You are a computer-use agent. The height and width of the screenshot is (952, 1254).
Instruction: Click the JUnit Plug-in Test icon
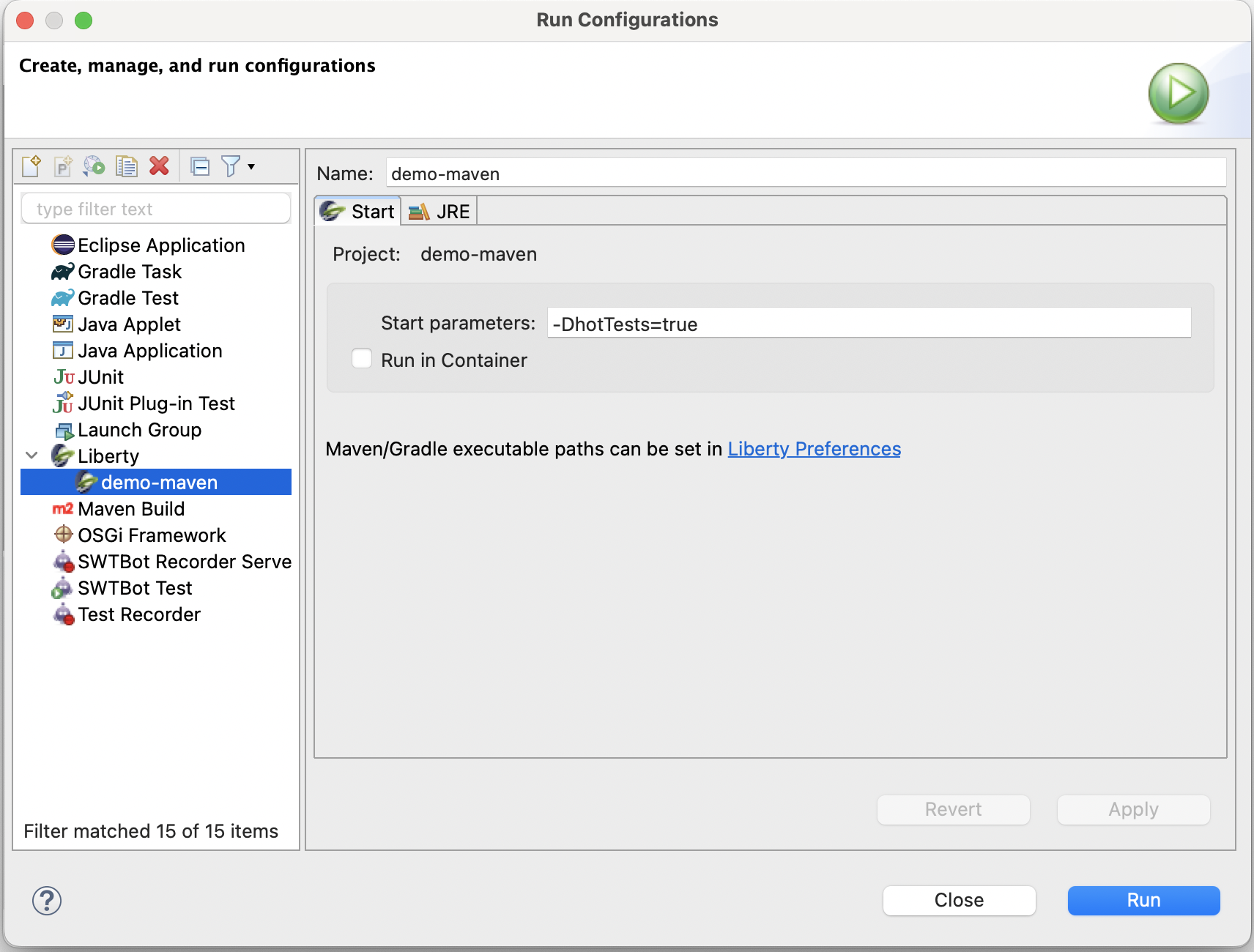click(x=63, y=403)
